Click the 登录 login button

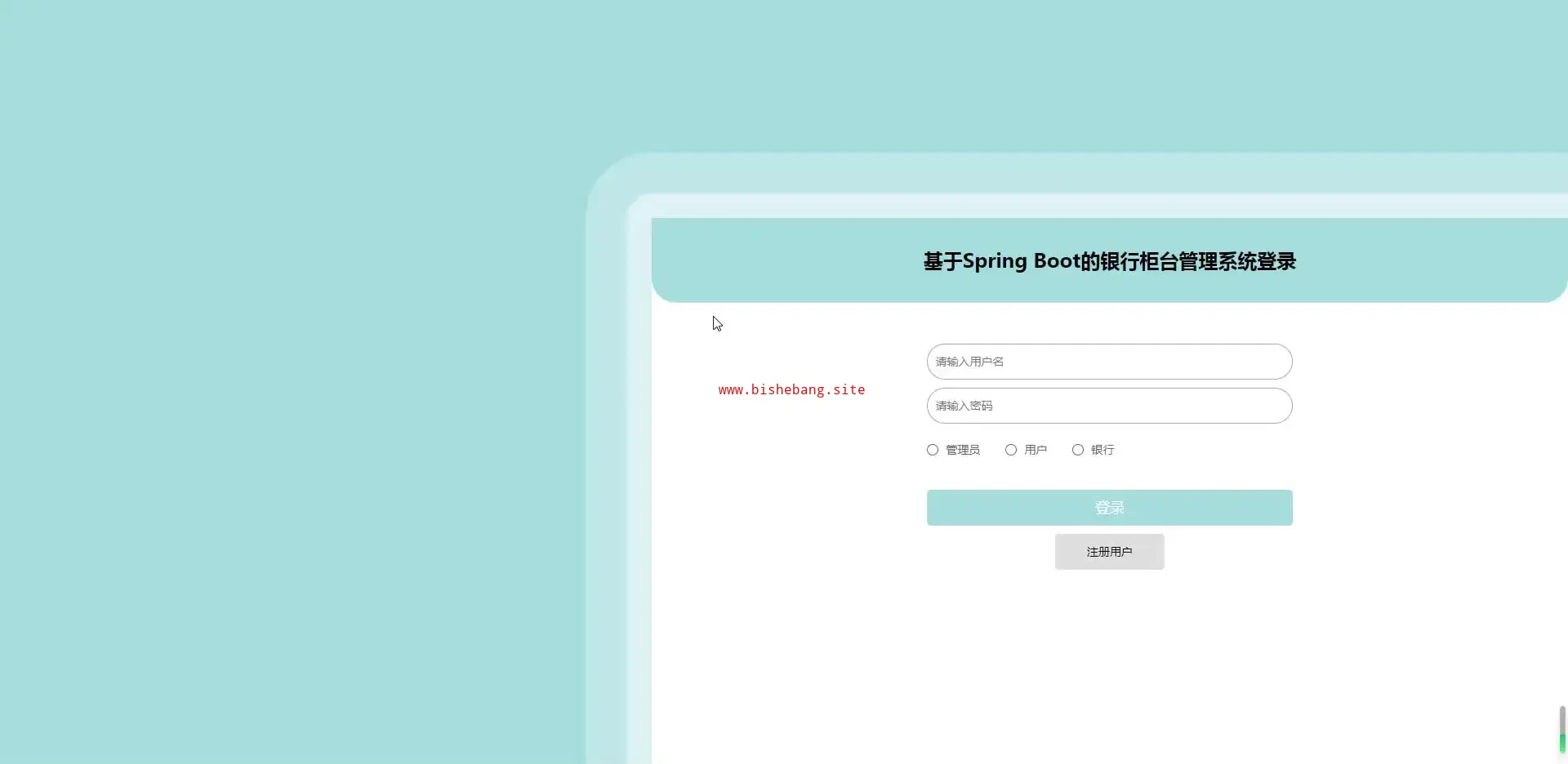[1109, 508]
